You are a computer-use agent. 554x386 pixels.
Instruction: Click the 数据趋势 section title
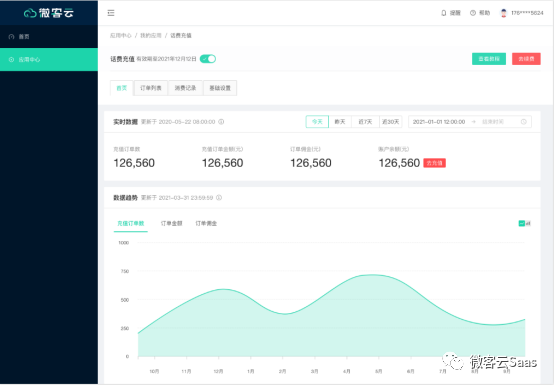(125, 198)
